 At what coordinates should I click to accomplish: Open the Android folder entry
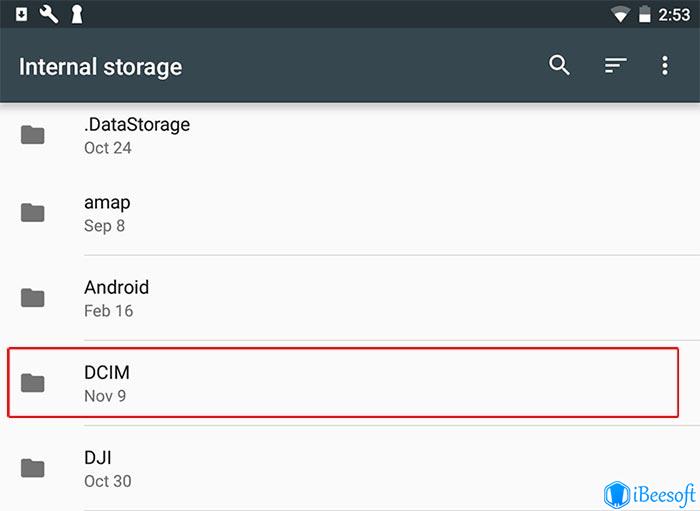350,298
